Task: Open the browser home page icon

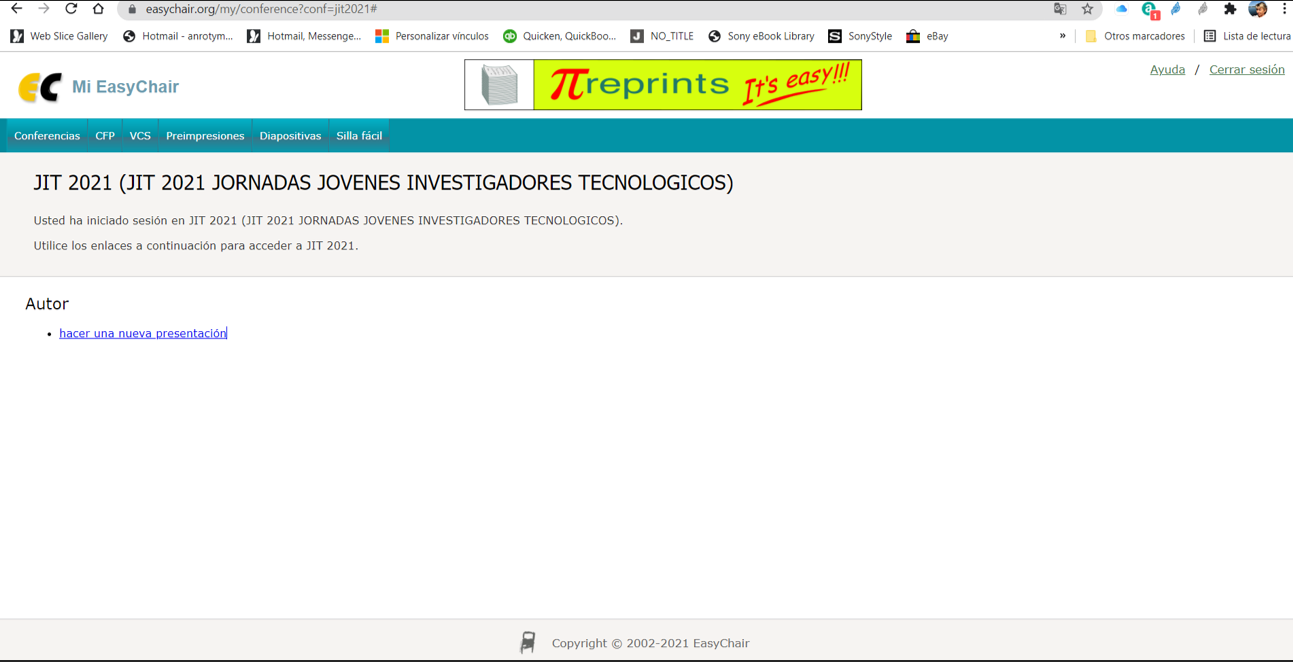Action: (x=98, y=9)
